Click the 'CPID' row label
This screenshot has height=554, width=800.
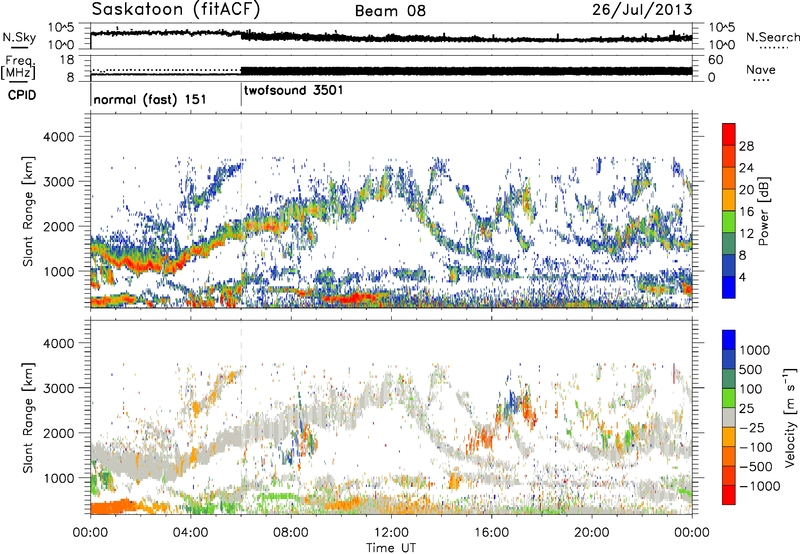pyautogui.click(x=22, y=95)
